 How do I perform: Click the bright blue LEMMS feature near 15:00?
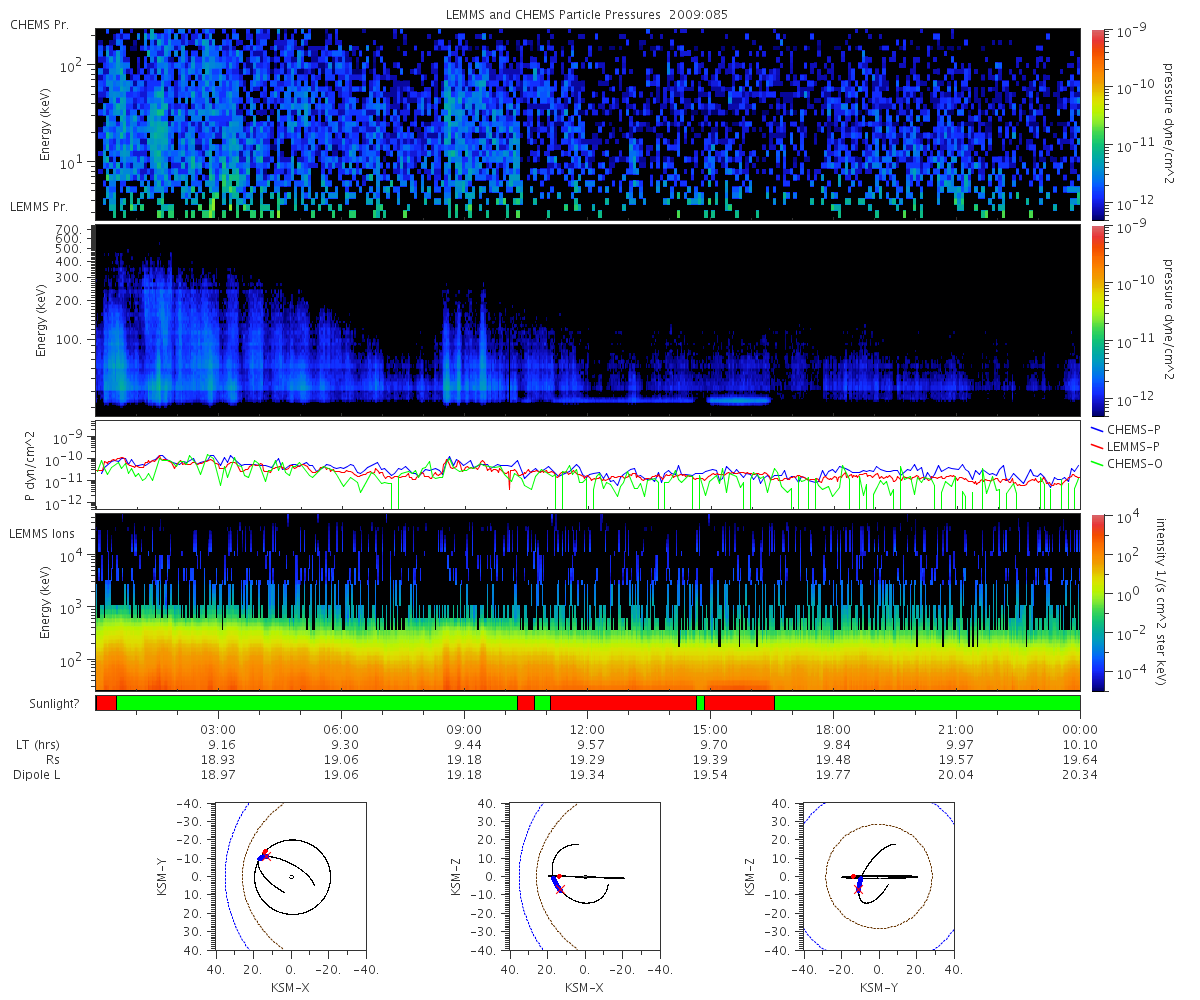point(739,400)
